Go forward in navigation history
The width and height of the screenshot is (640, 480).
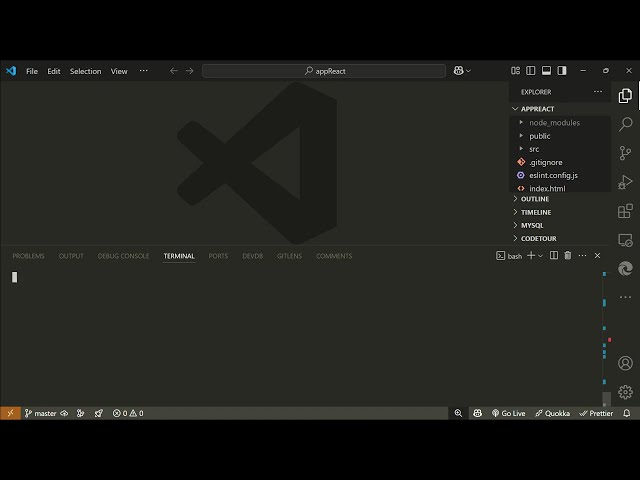(189, 71)
